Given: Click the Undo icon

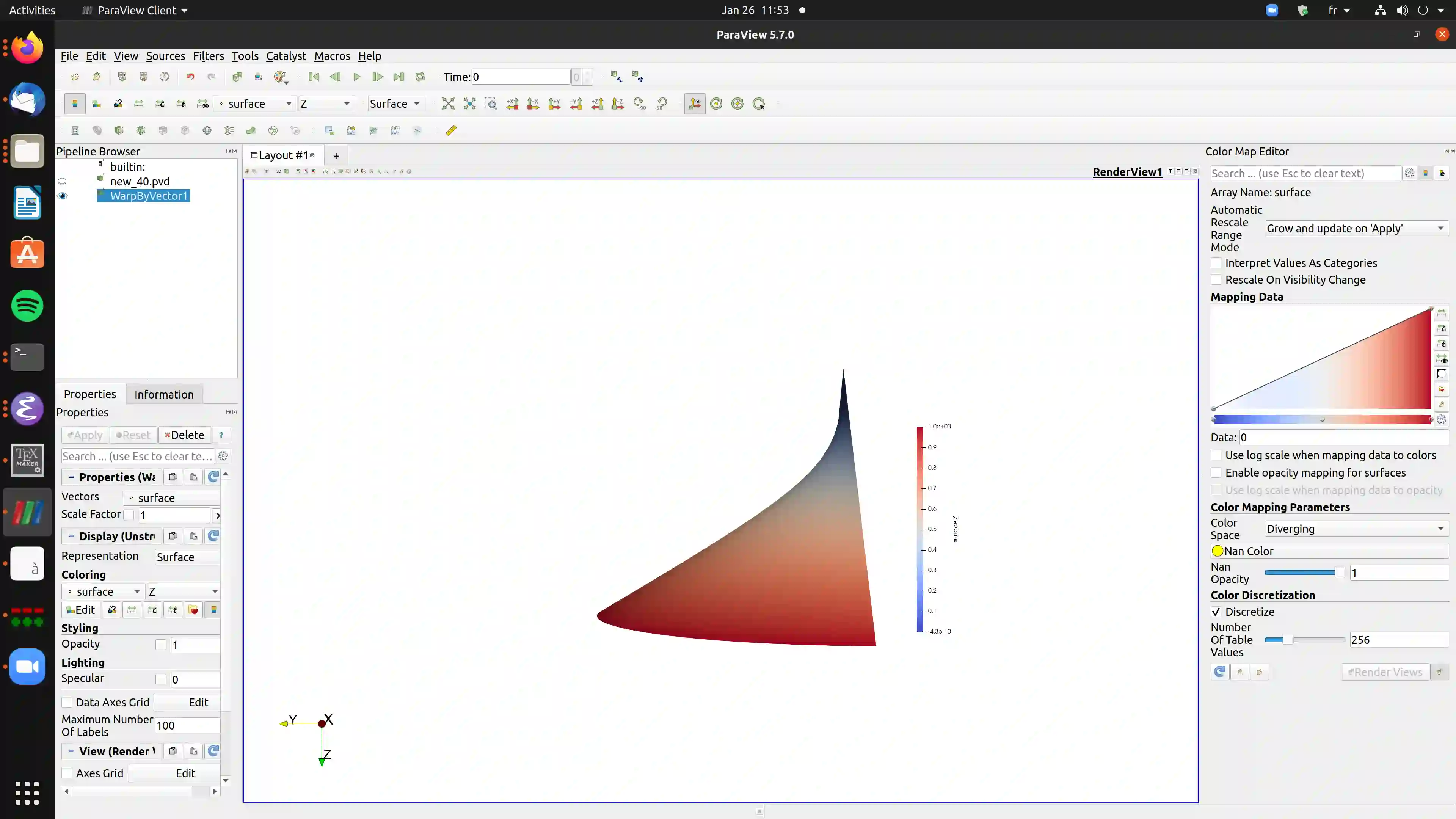Looking at the screenshot, I should pyautogui.click(x=190, y=77).
